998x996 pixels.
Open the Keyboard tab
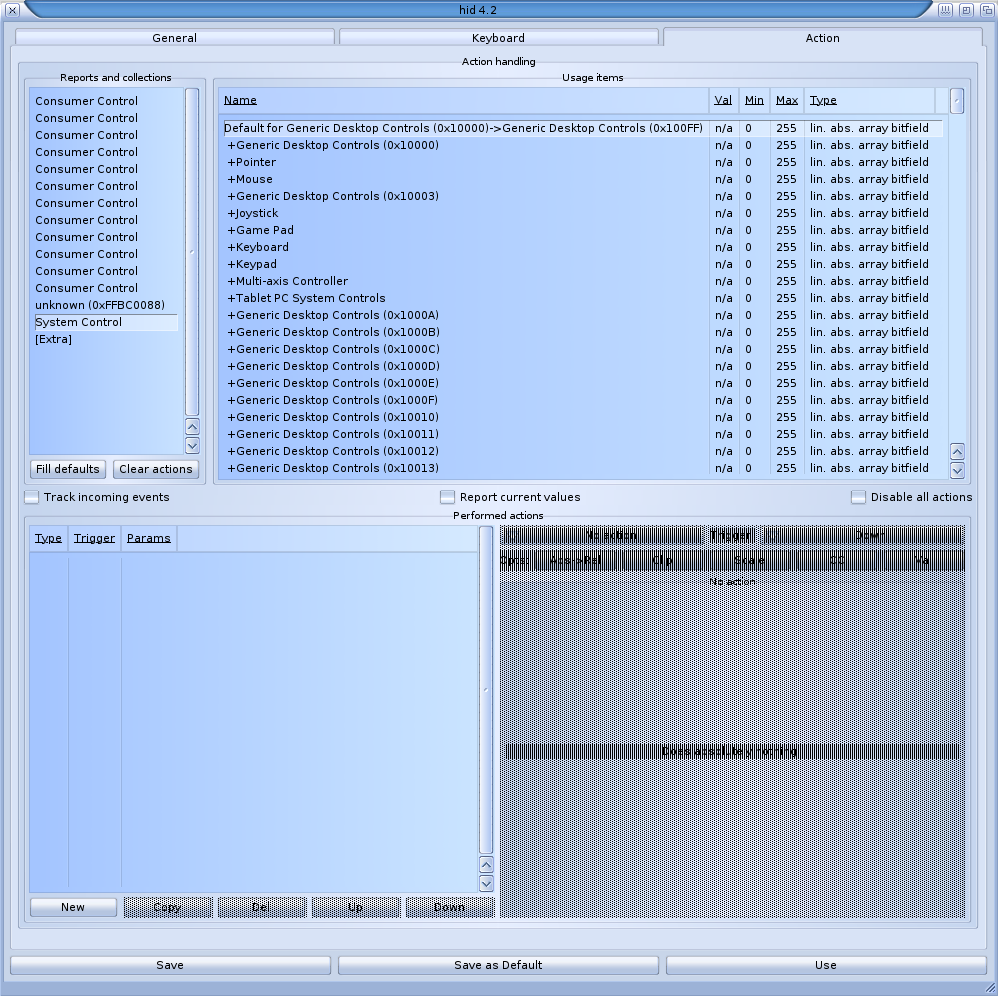pyautogui.click(x=498, y=38)
